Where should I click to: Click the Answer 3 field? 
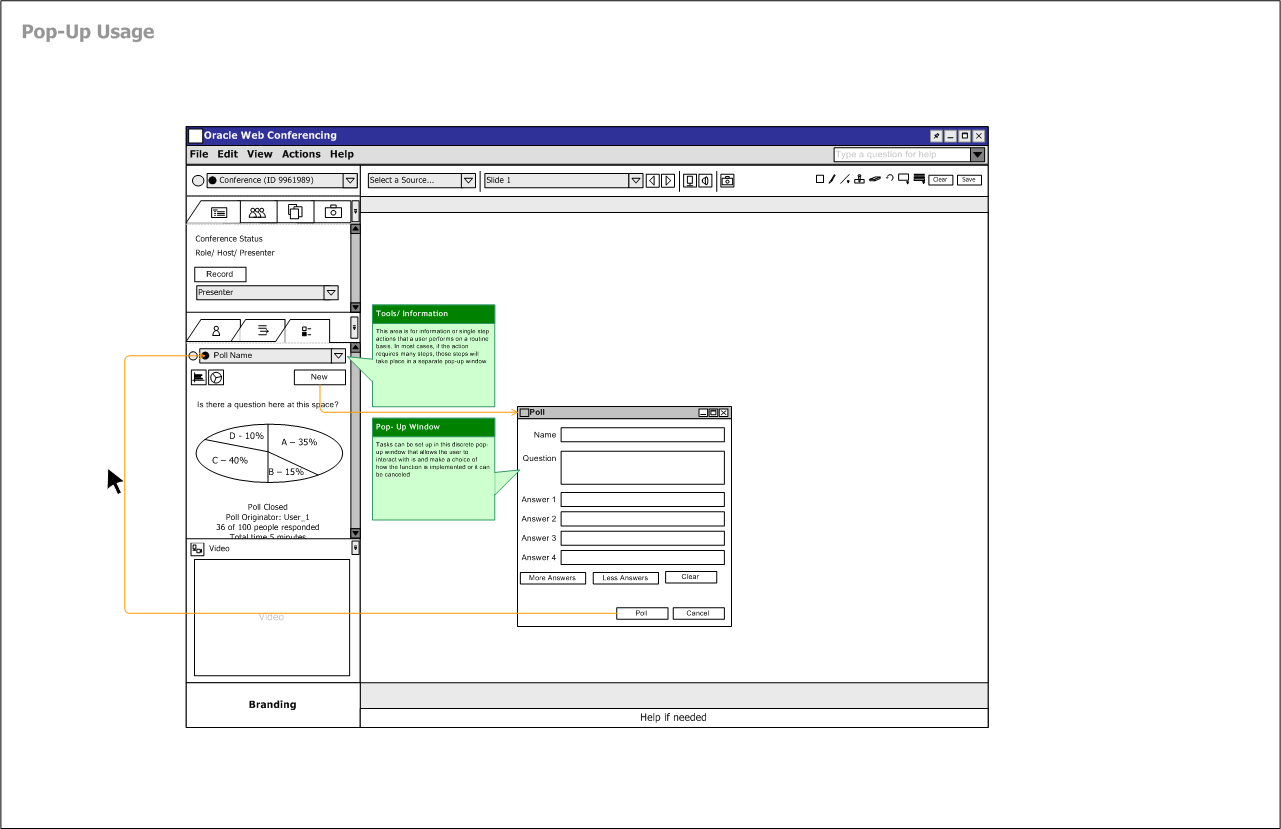[x=642, y=538]
